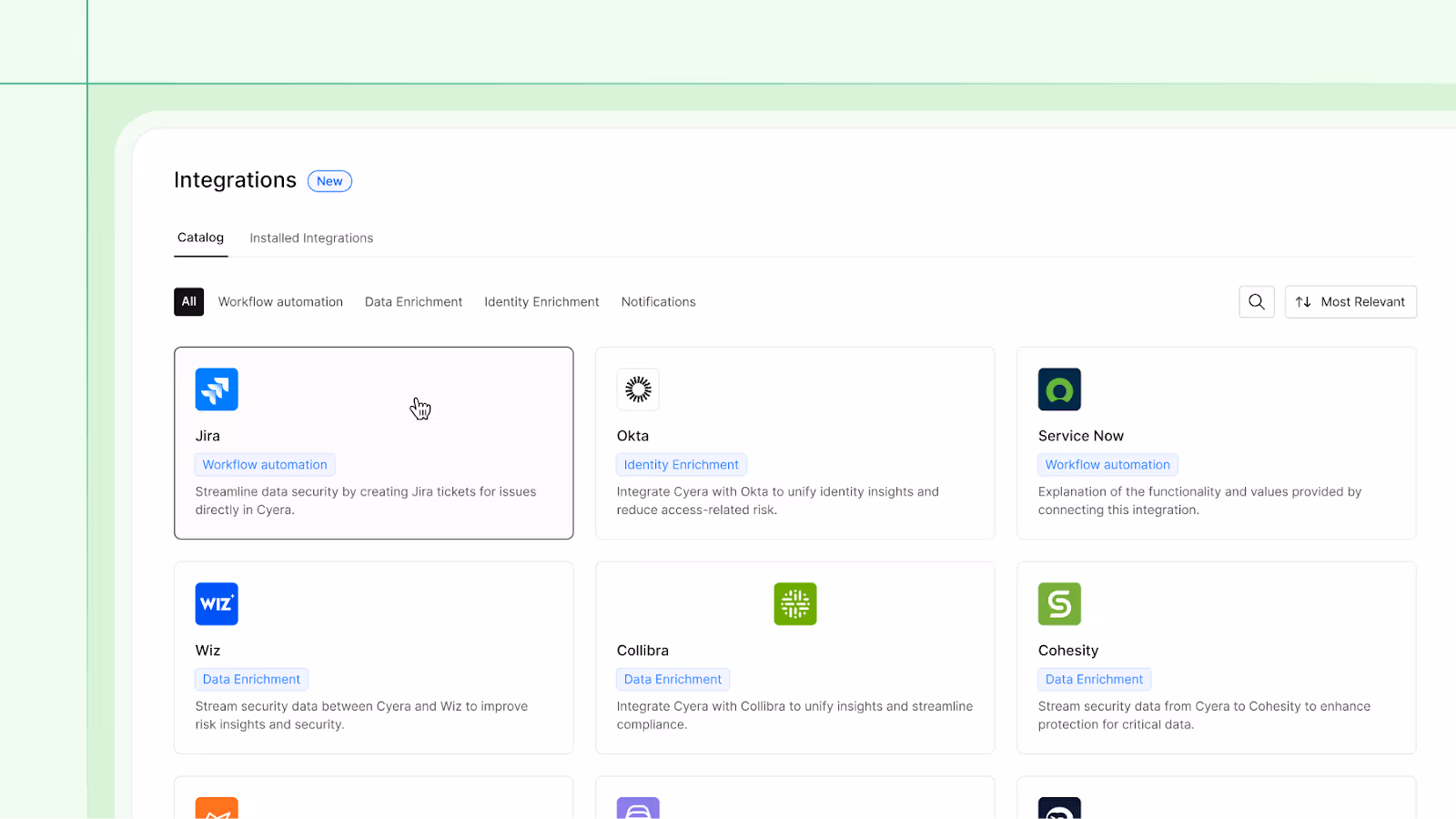
Task: Click the Wiz logo icon
Action: click(x=217, y=604)
